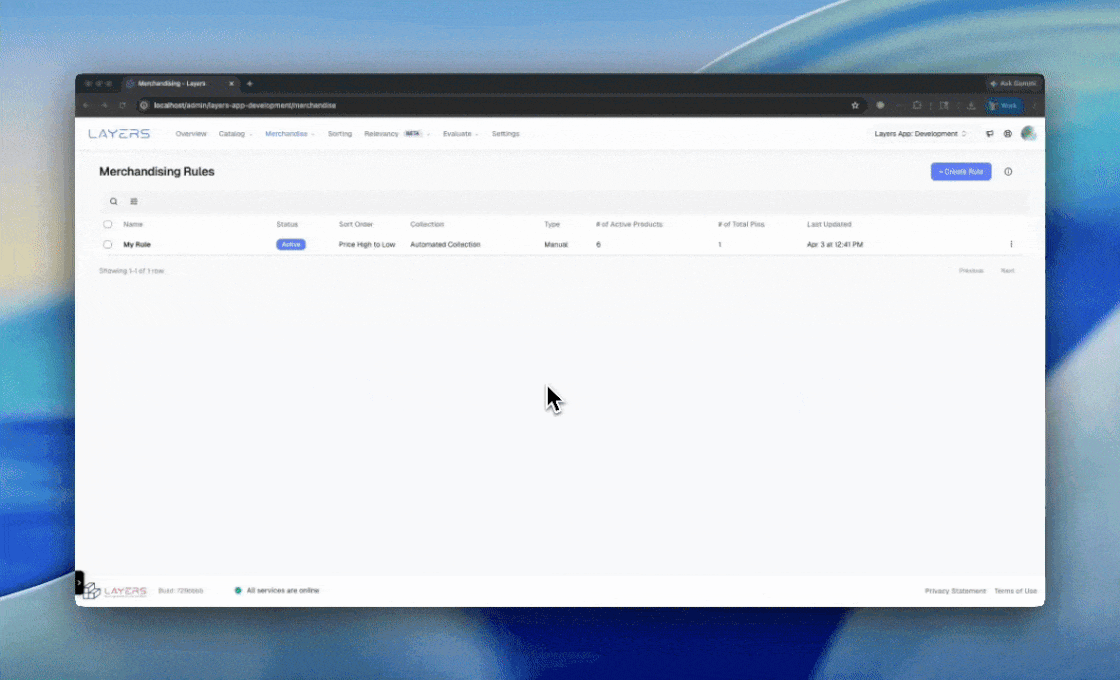Open the three-dot actions menu on My Rule row
This screenshot has width=1120, height=680.
click(1011, 244)
